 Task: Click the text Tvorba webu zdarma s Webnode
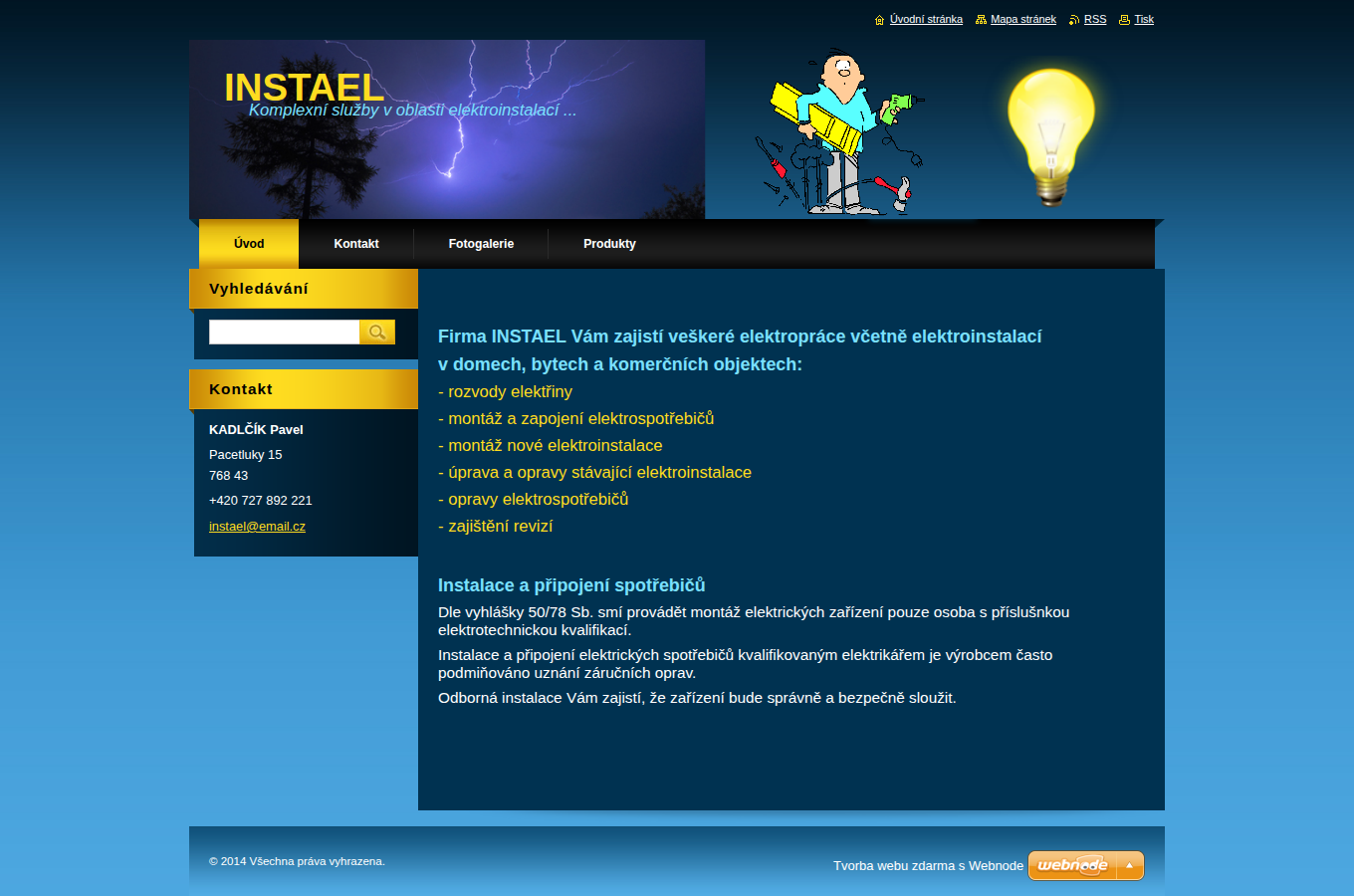[928, 866]
